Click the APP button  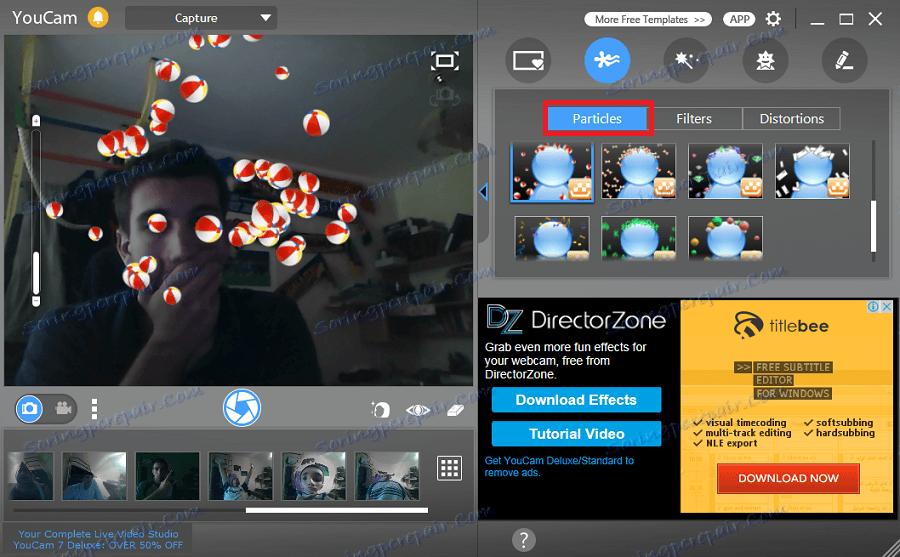point(739,20)
